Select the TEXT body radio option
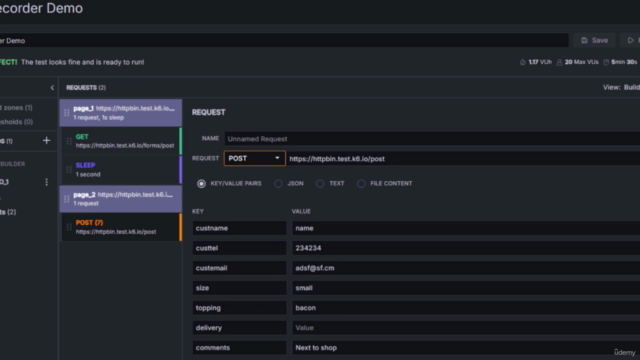This screenshot has height=360, width=640. [x=320, y=184]
